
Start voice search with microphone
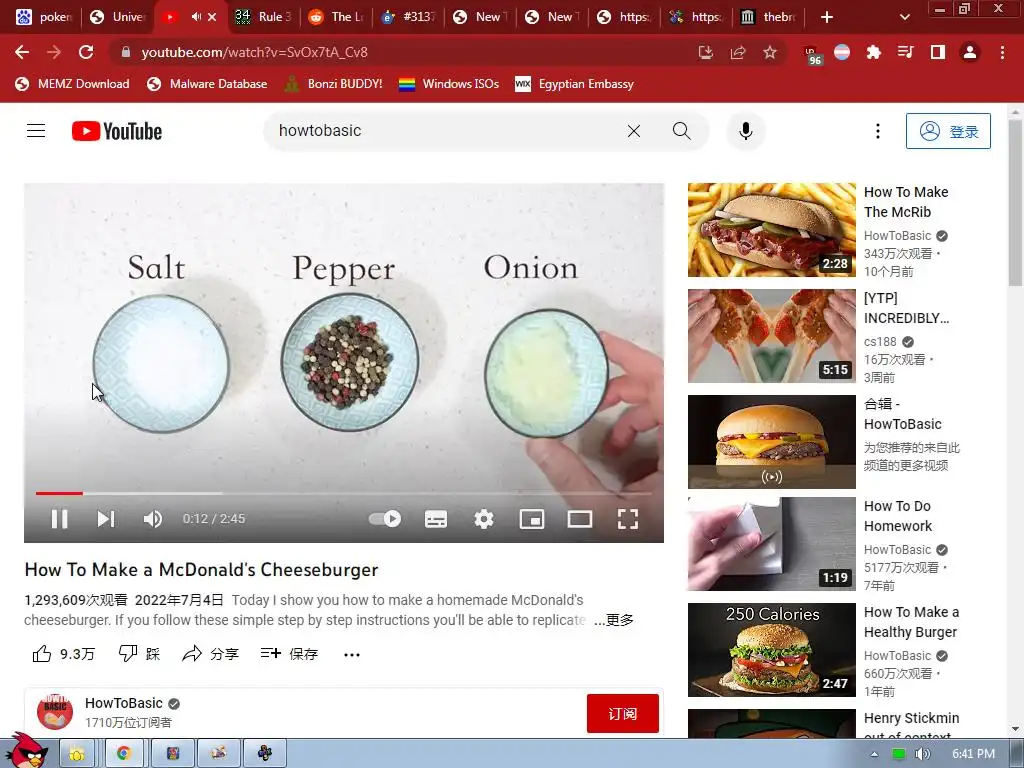(x=746, y=131)
